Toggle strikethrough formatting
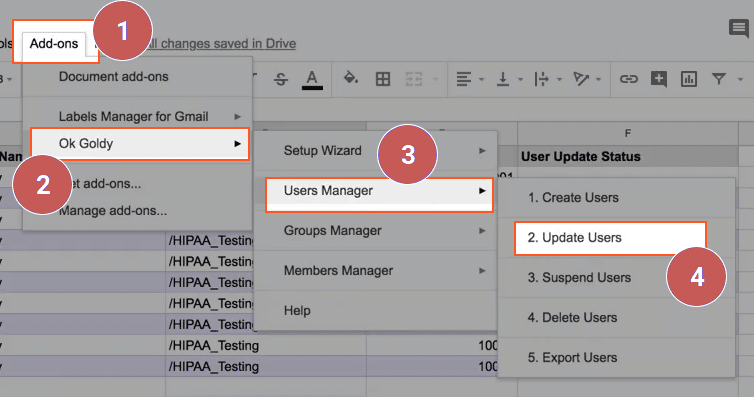 tap(281, 79)
